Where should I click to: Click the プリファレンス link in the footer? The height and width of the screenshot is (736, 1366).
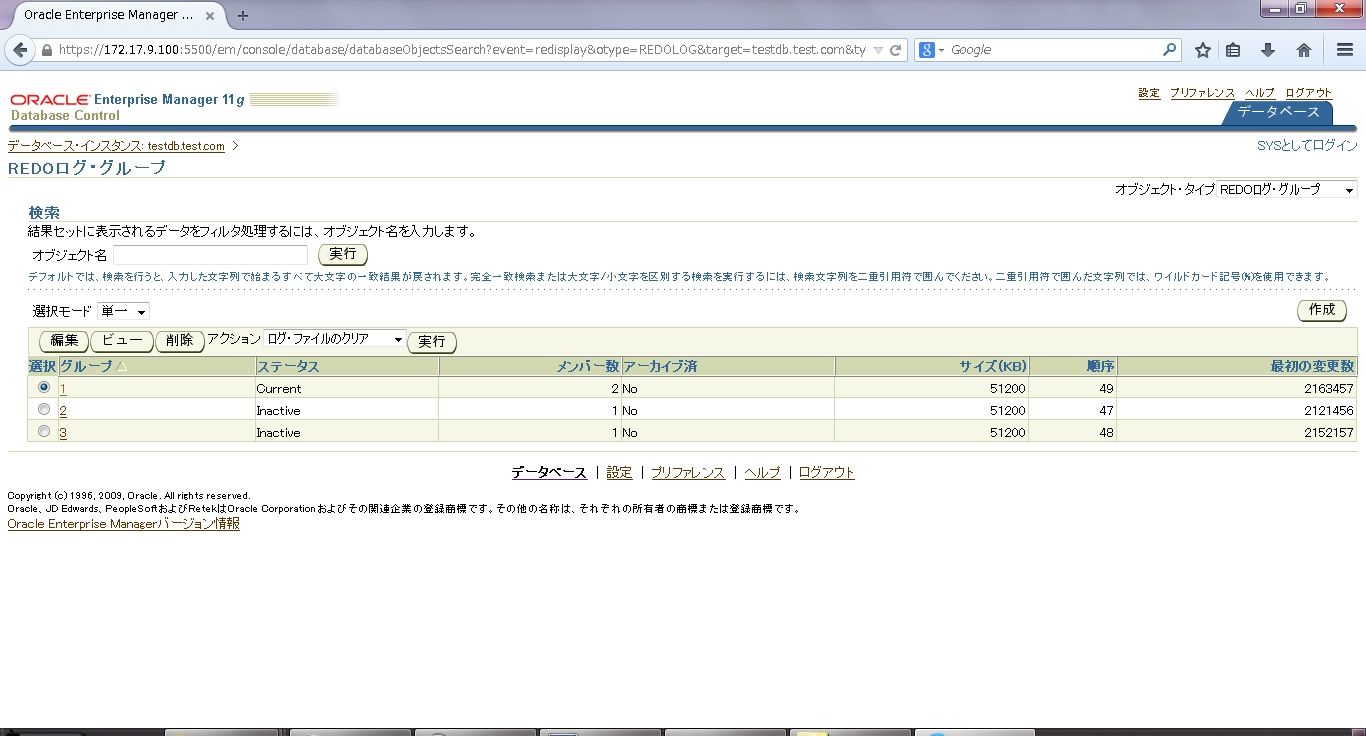pos(688,472)
